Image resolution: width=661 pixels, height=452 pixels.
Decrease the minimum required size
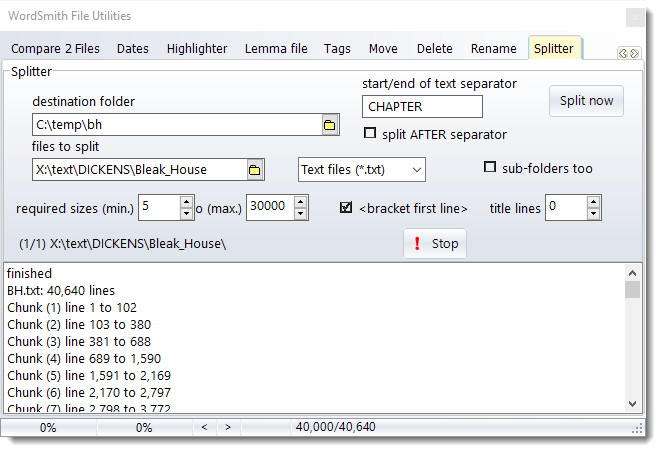point(186,213)
